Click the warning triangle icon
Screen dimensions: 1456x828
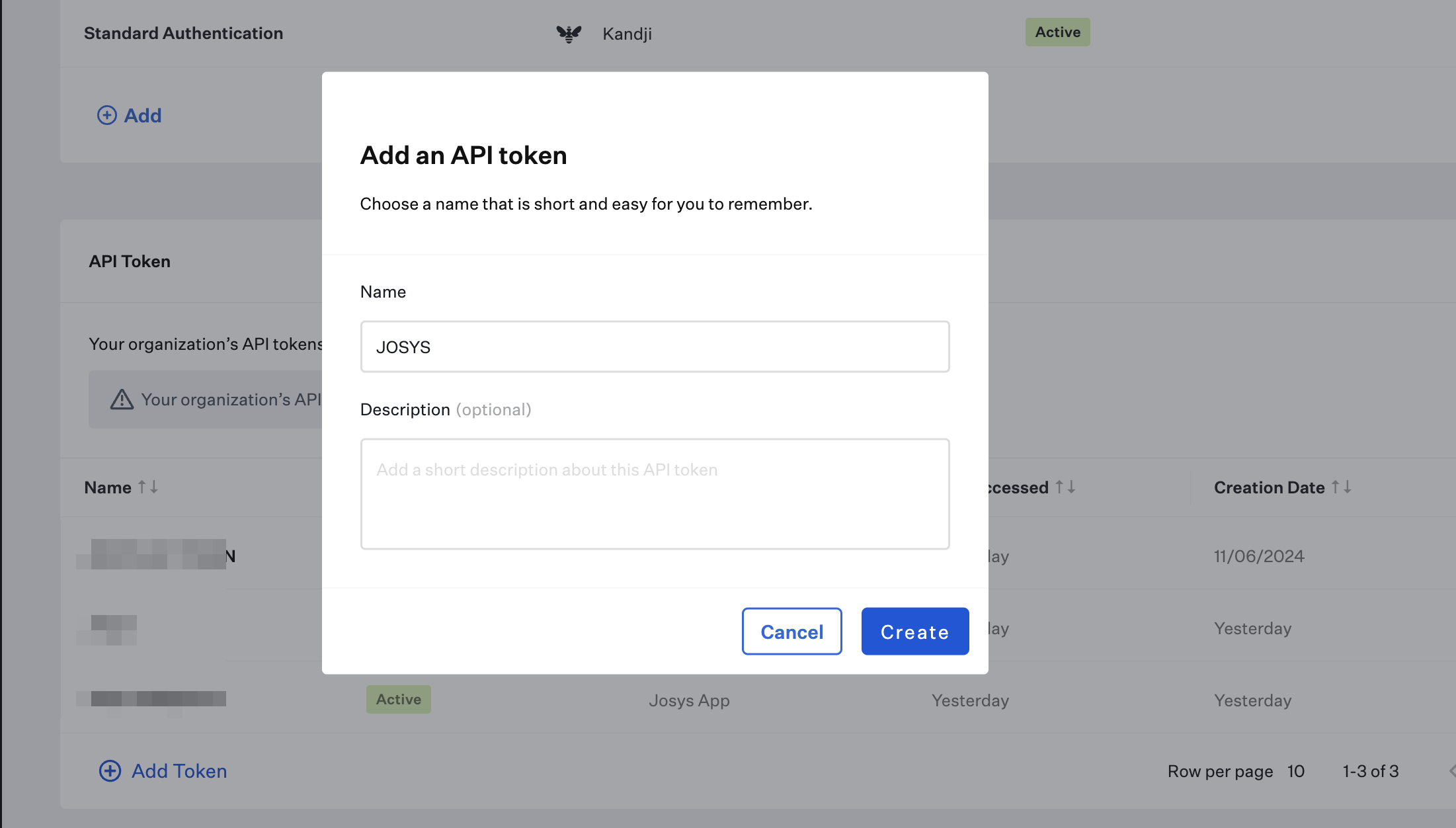click(x=122, y=399)
